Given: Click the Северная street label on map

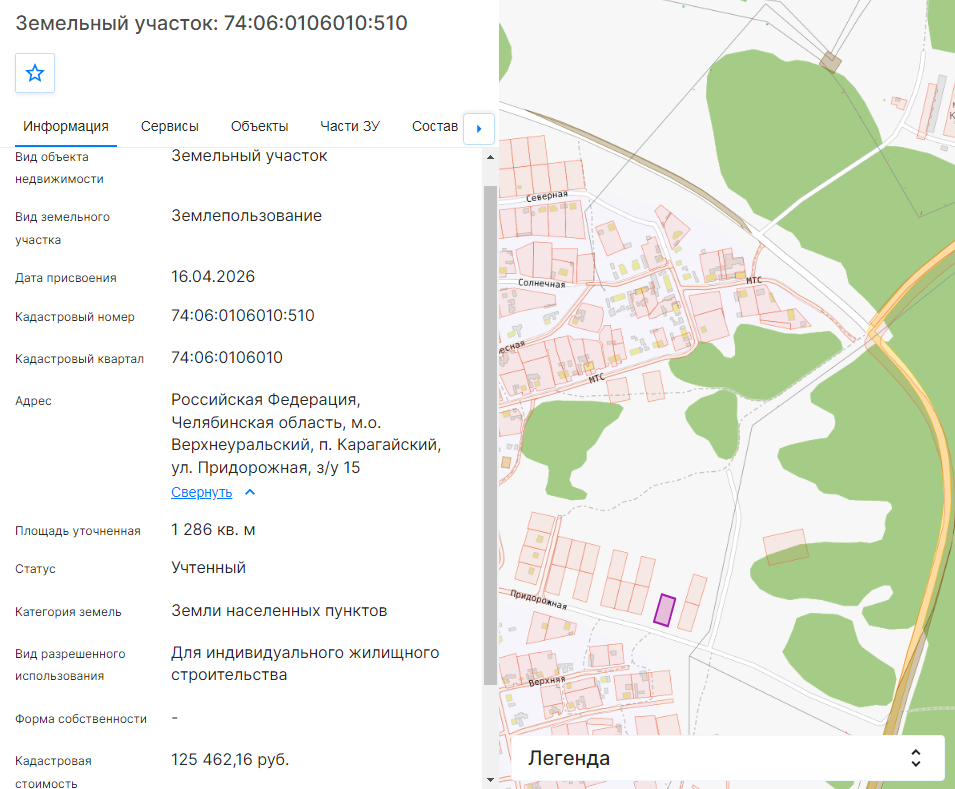Looking at the screenshot, I should coord(547,196).
